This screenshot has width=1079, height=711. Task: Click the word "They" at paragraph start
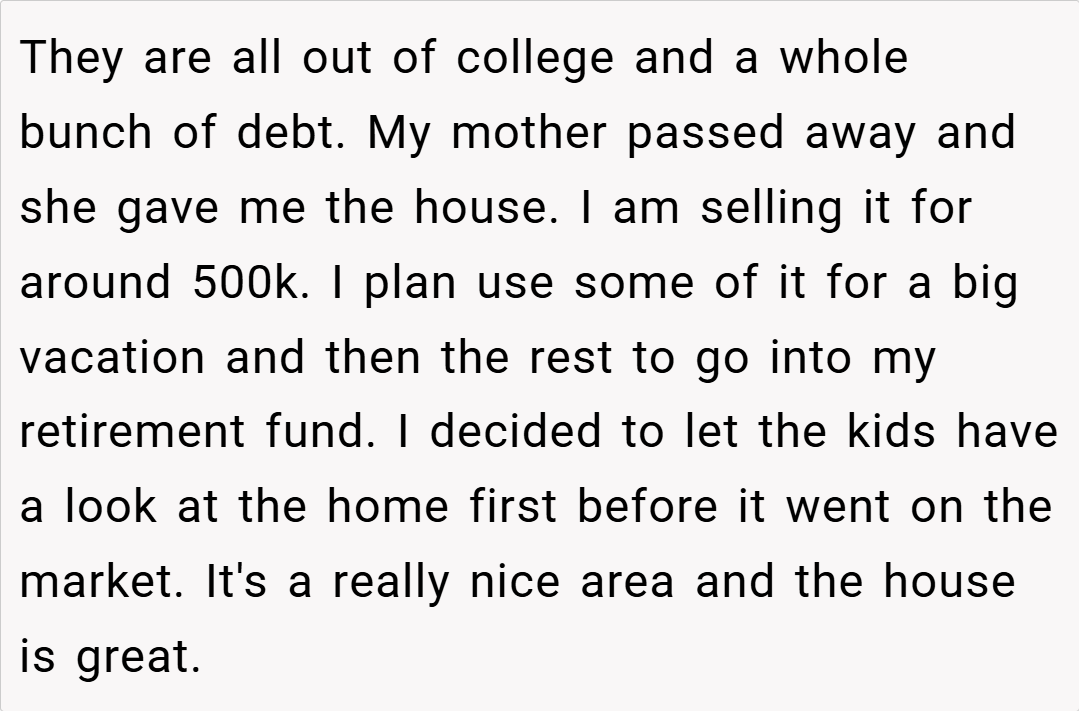(73, 59)
